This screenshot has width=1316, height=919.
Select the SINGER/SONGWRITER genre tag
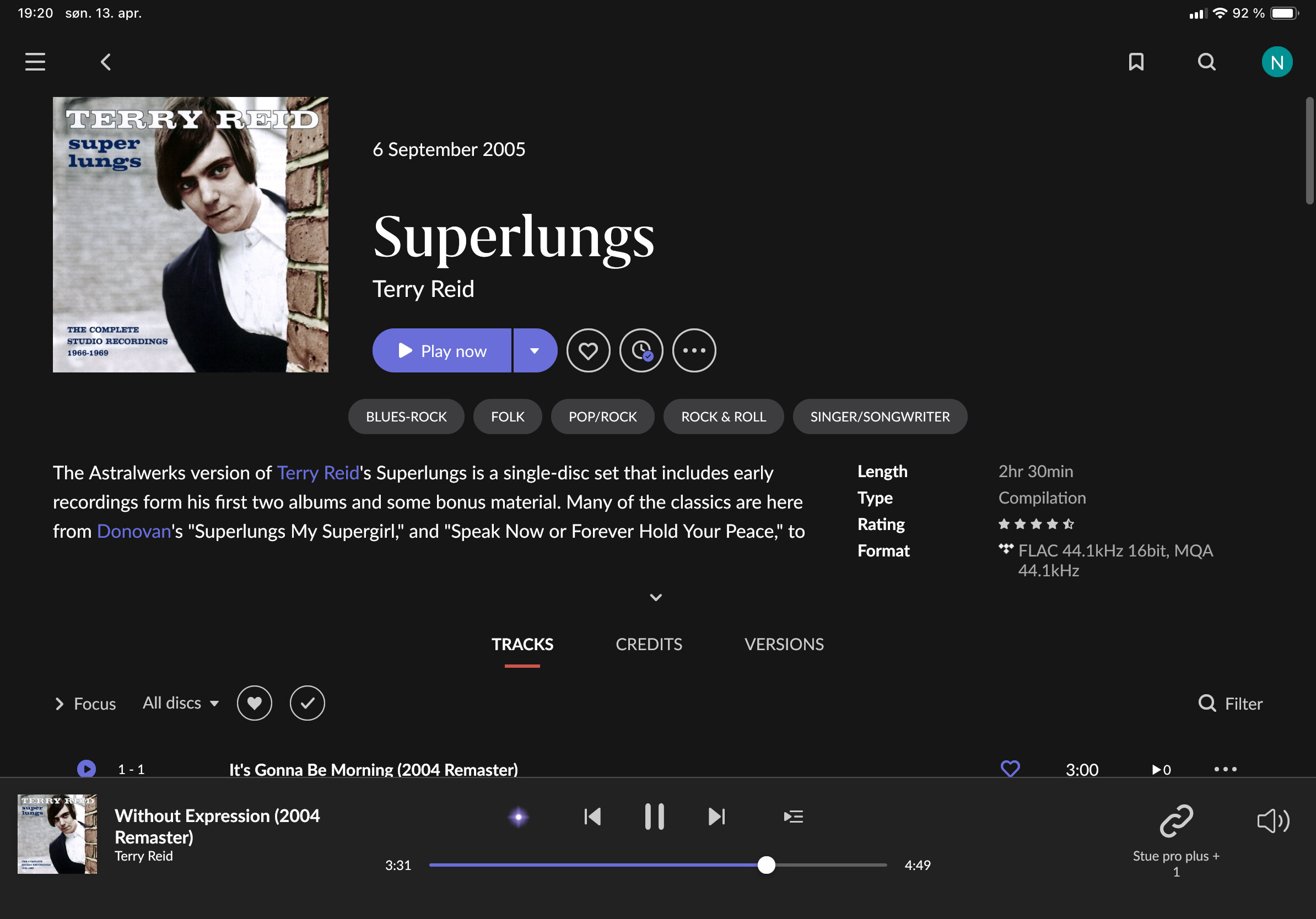click(880, 417)
